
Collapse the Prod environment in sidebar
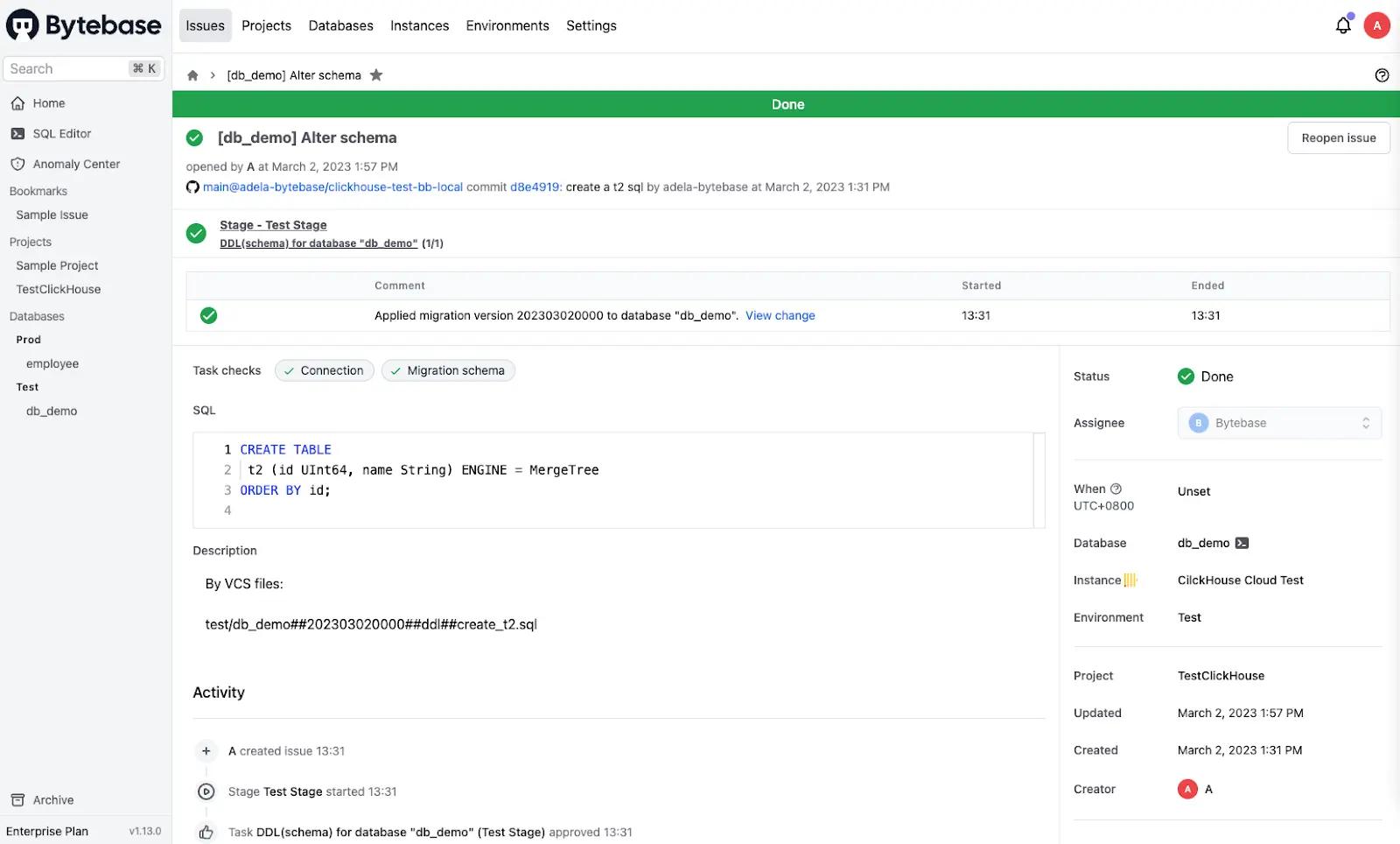[x=28, y=340]
